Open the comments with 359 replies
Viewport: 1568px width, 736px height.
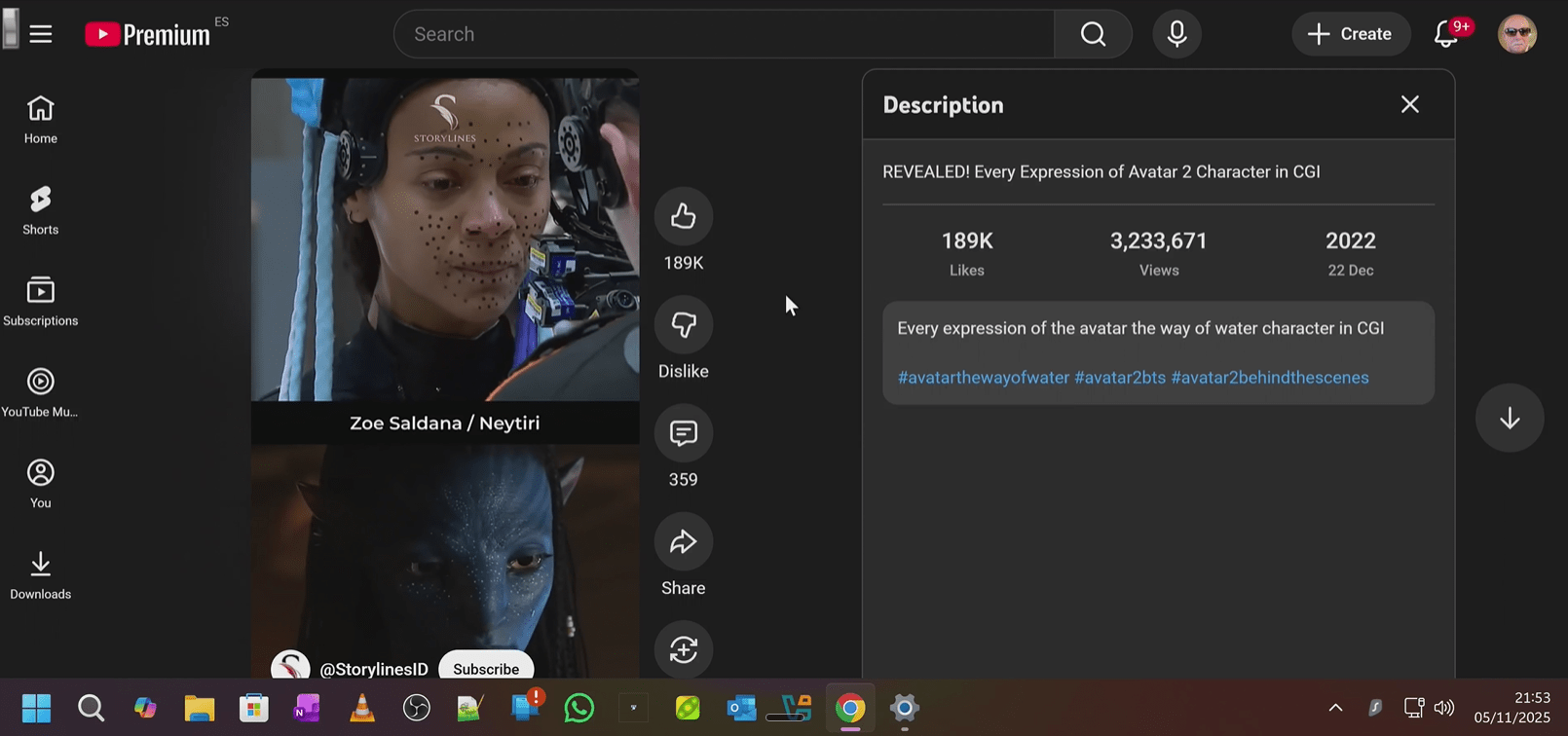(x=683, y=433)
